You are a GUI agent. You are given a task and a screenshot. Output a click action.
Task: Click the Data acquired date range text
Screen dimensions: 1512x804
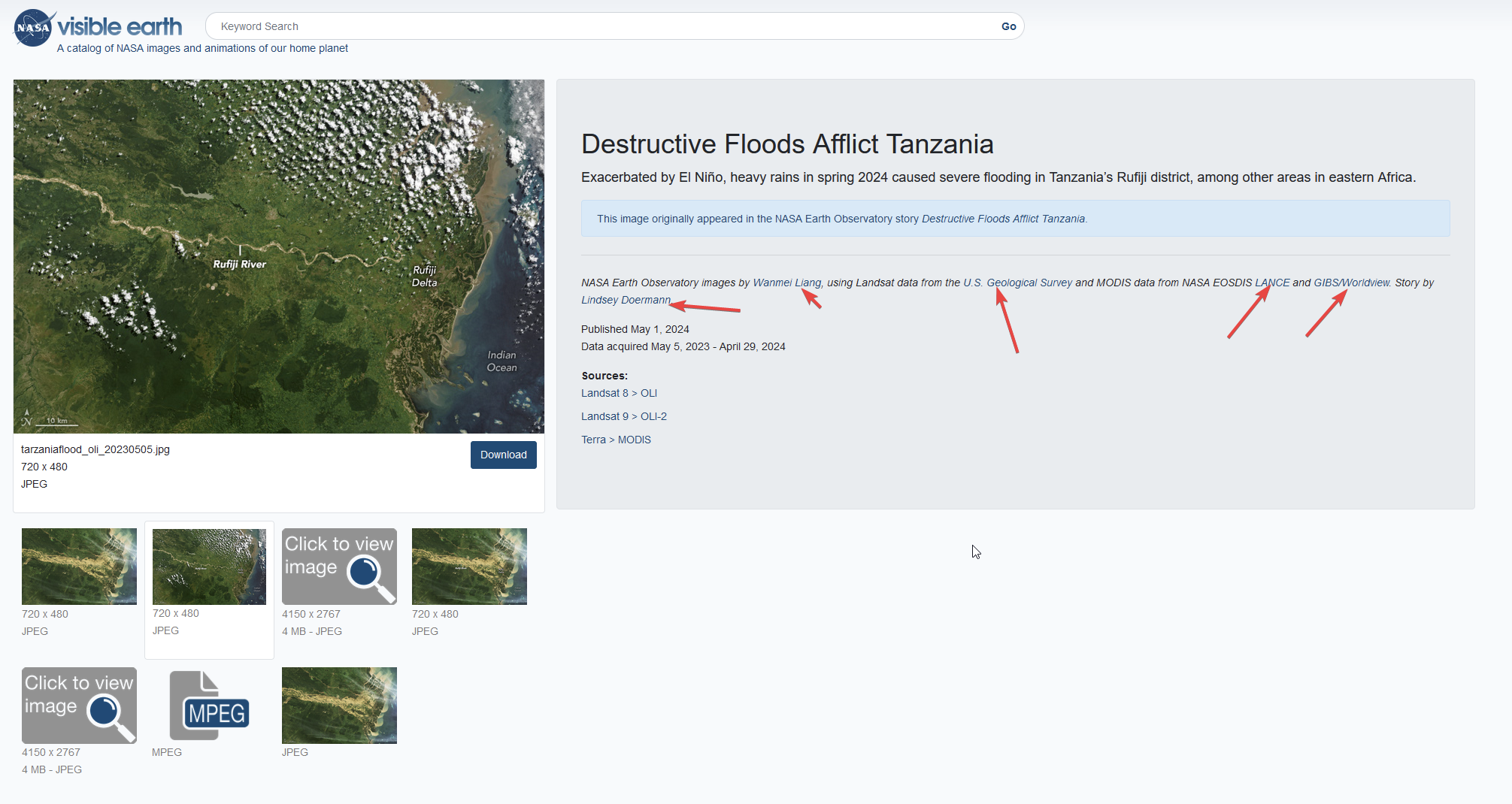coord(683,346)
